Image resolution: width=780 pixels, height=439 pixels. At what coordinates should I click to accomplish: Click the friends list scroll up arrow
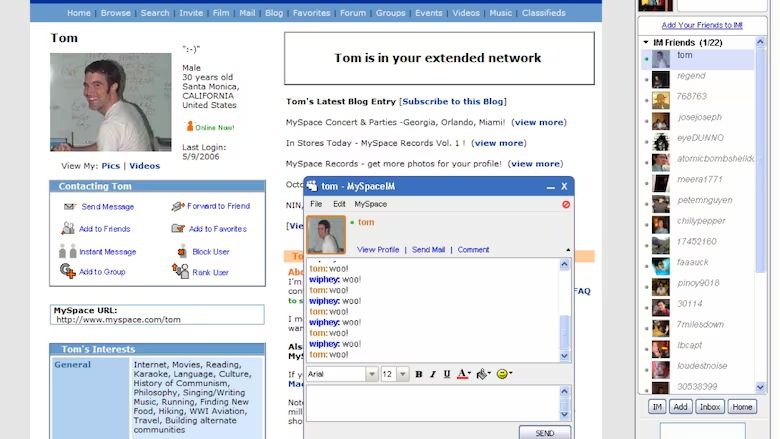point(760,42)
